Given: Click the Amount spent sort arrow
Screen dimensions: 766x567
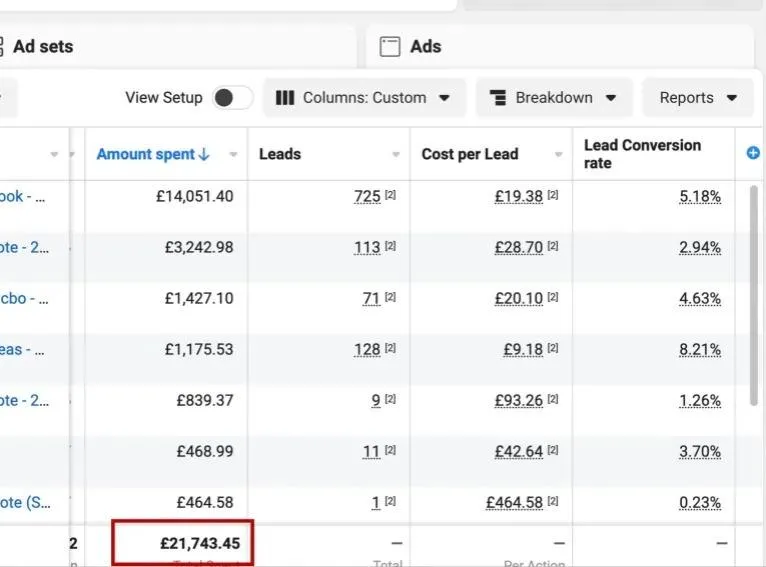Looking at the screenshot, I should pyautogui.click(x=205, y=154).
